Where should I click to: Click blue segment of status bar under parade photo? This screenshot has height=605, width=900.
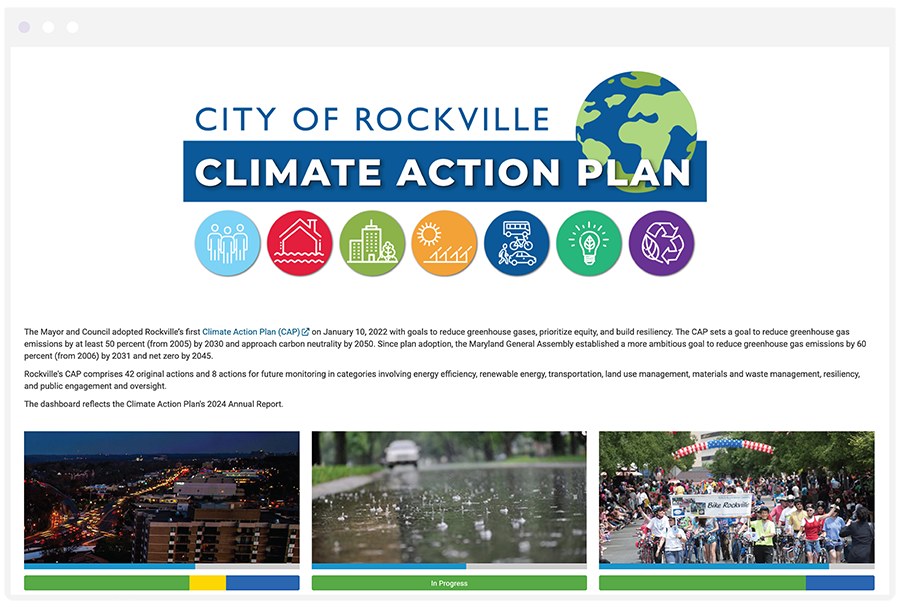point(840,583)
